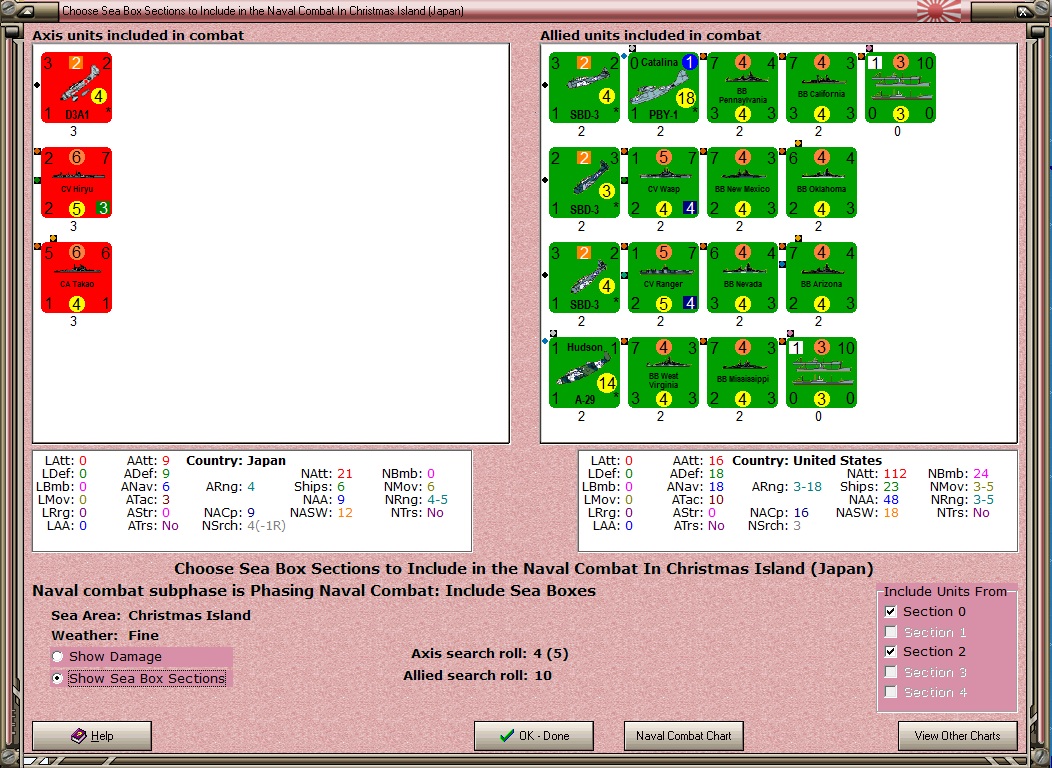This screenshot has height=768, width=1052.
Task: Uncheck the Section 2 checkbox
Action: coord(890,651)
